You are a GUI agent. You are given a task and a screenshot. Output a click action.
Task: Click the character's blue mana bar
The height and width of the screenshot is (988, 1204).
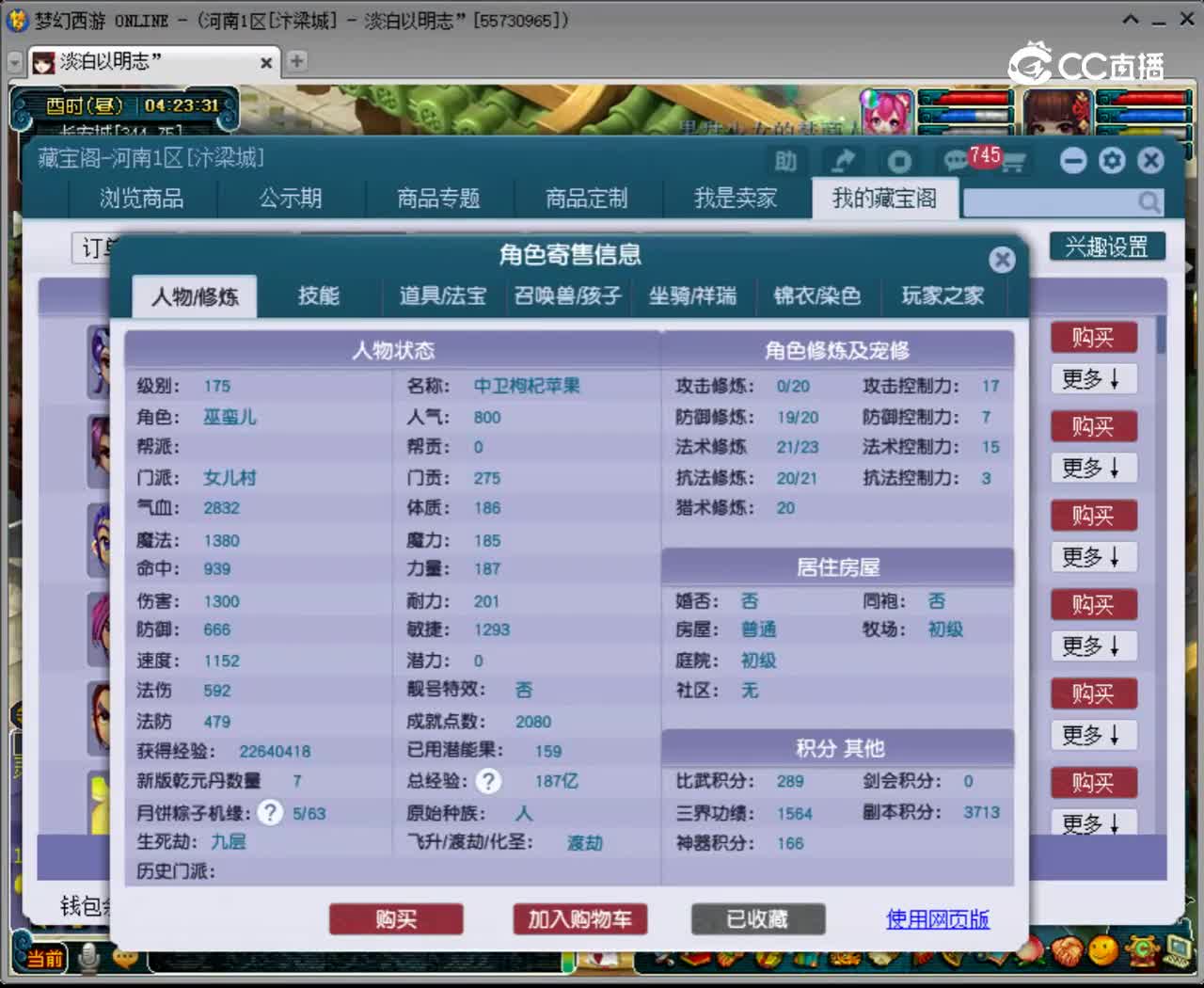click(x=1142, y=115)
